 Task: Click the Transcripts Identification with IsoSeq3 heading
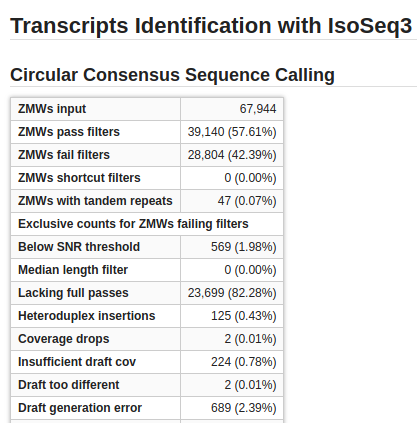click(x=211, y=26)
